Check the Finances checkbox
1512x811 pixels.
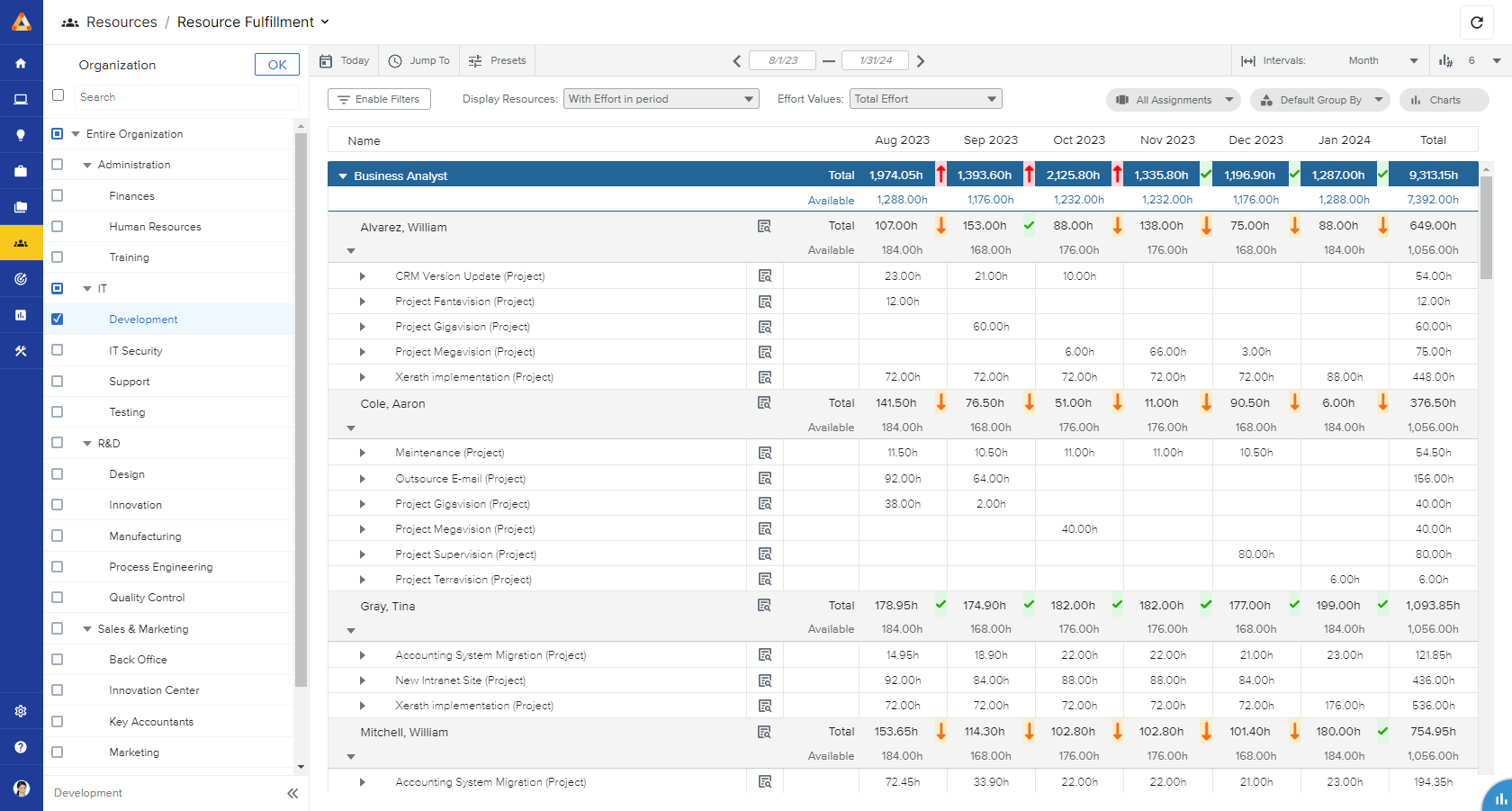58,195
